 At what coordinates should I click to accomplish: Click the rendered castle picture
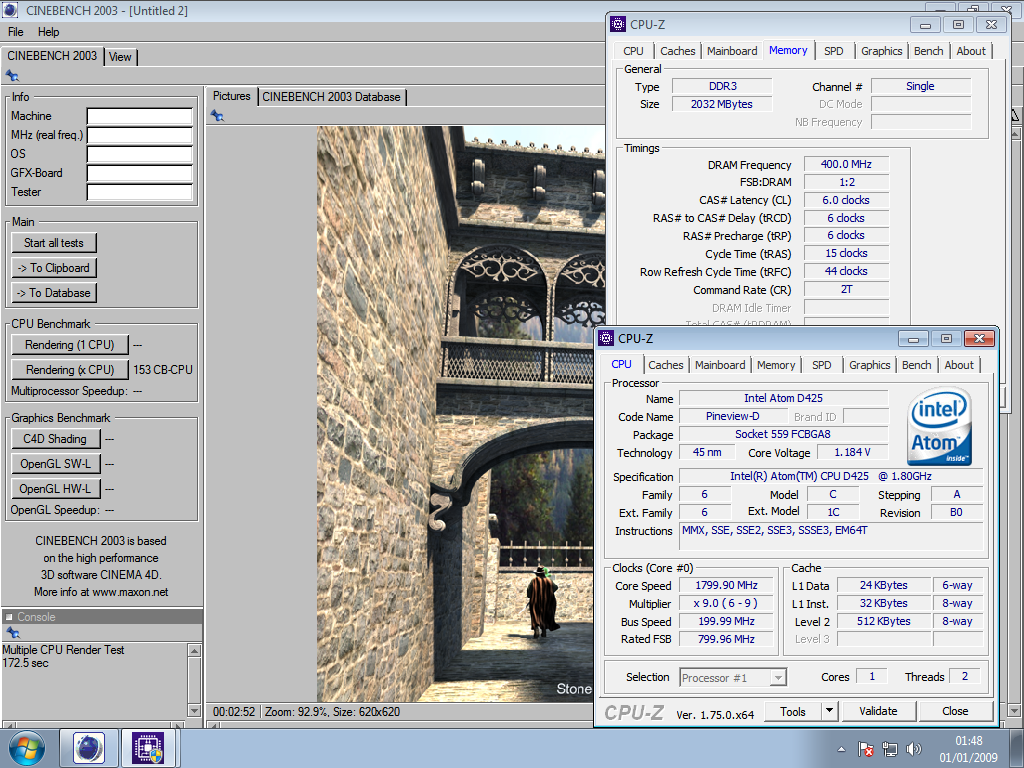(x=460, y=414)
